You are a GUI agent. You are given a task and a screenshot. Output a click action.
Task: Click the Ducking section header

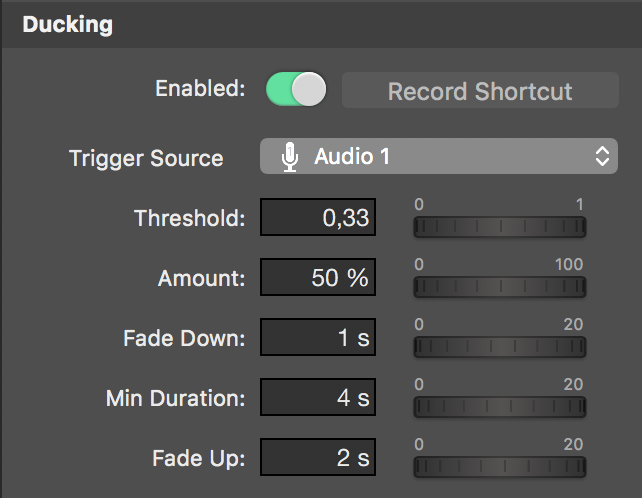tap(68, 25)
